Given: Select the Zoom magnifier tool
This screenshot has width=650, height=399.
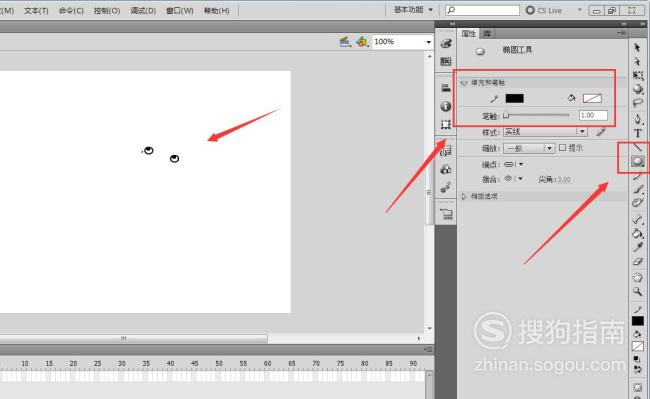Looking at the screenshot, I should pos(638,292).
